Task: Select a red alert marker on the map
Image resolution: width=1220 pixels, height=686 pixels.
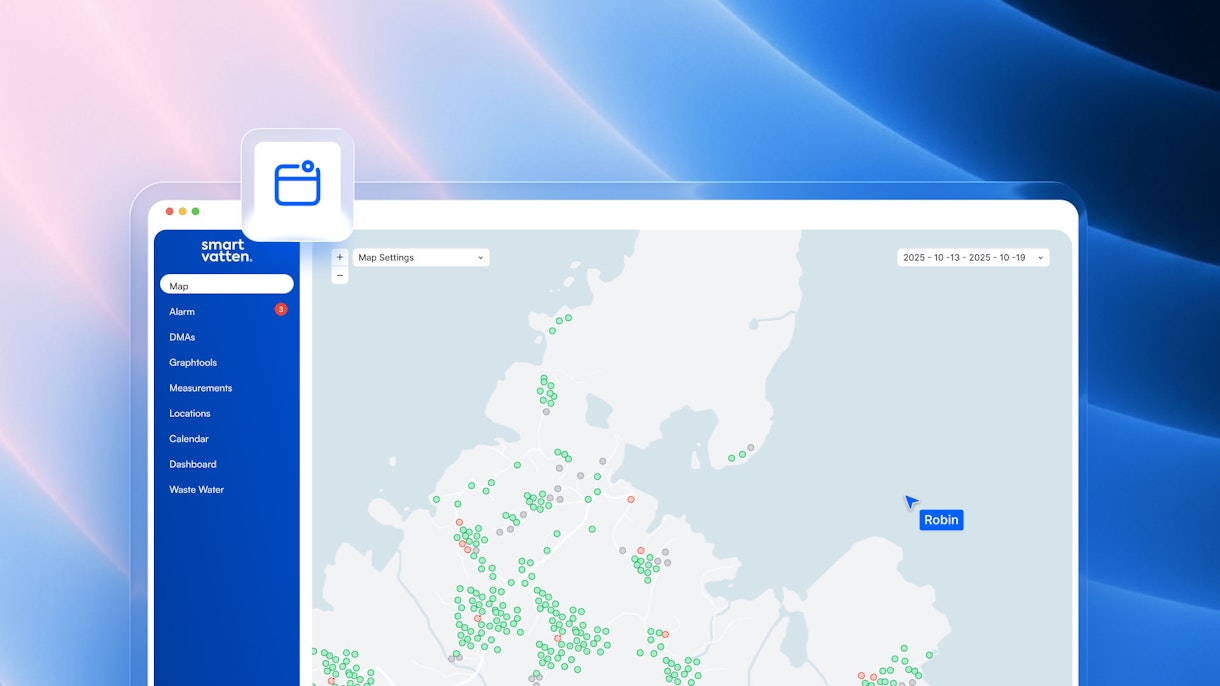Action: pyautogui.click(x=631, y=499)
